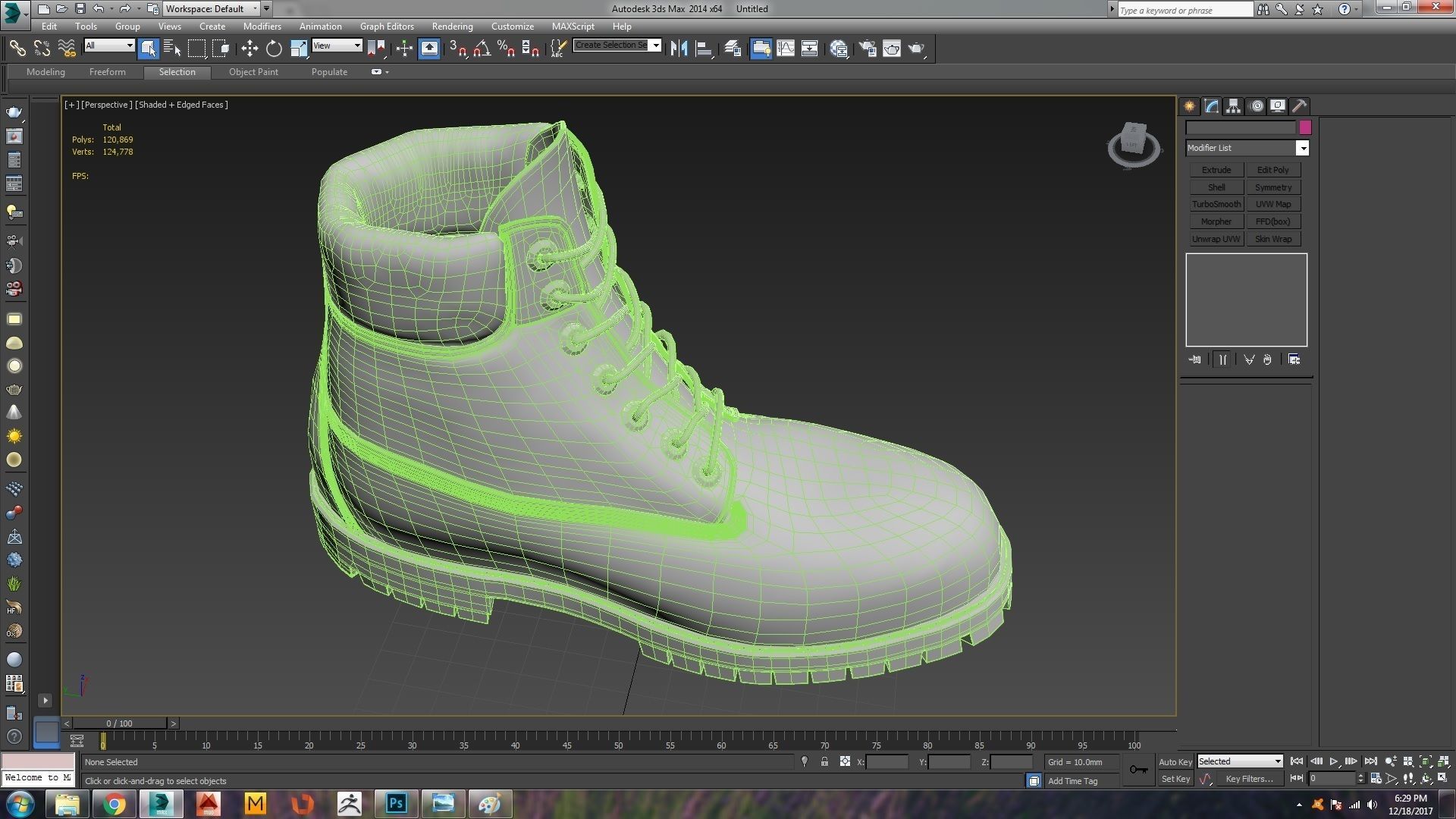
Task: Click Configure Modifier Sets icon
Action: 1294,359
